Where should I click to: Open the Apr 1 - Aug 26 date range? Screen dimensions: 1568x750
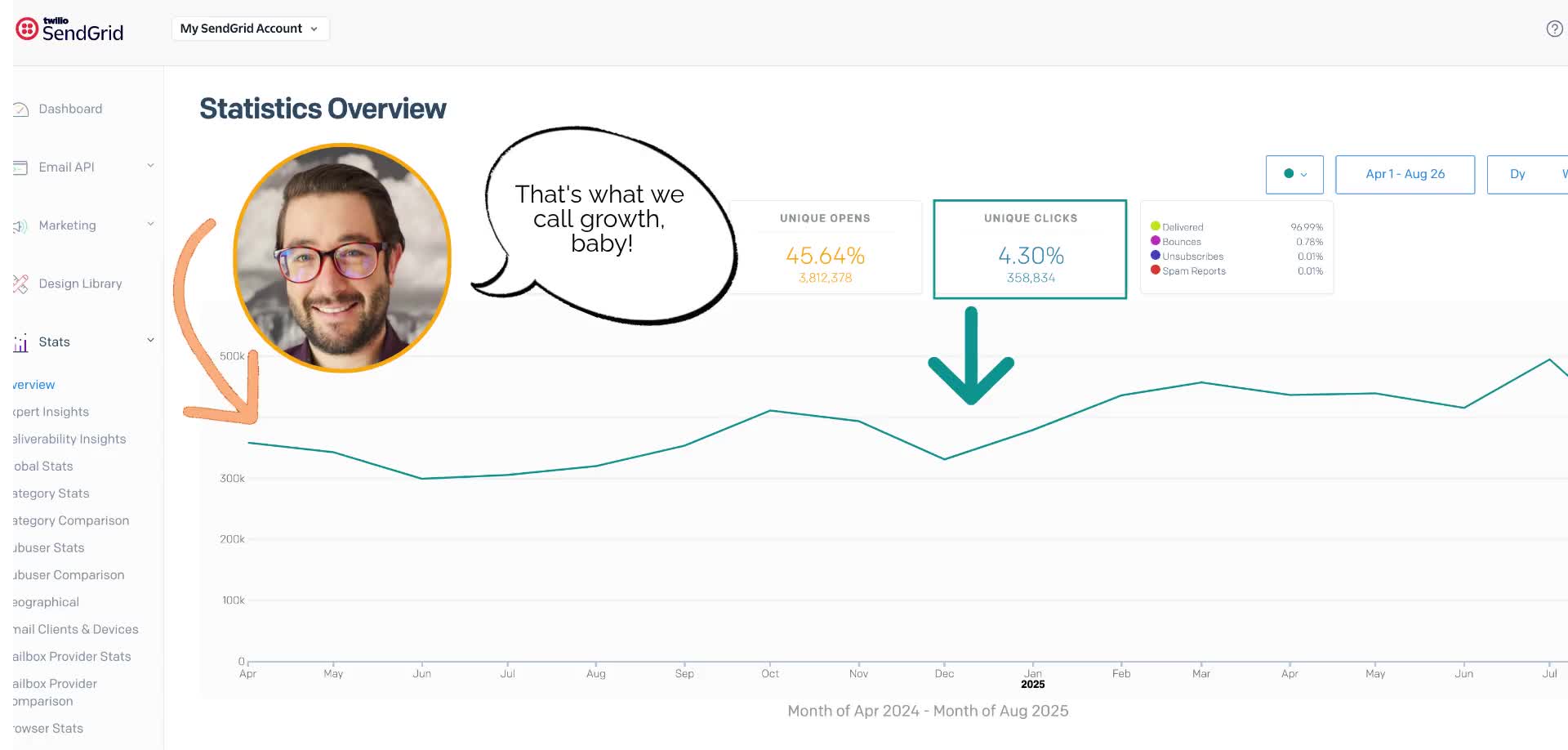(x=1405, y=174)
